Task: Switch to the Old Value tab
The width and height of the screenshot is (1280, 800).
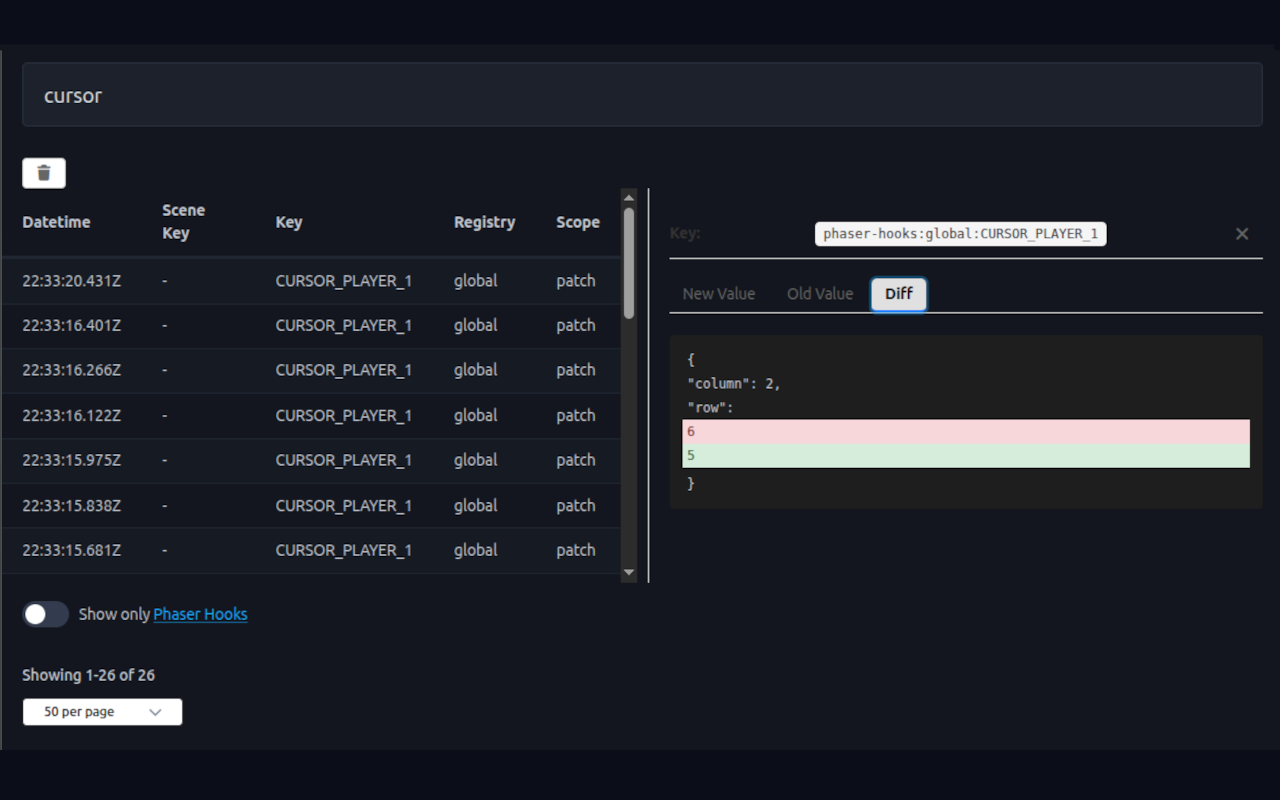Action: click(x=820, y=294)
